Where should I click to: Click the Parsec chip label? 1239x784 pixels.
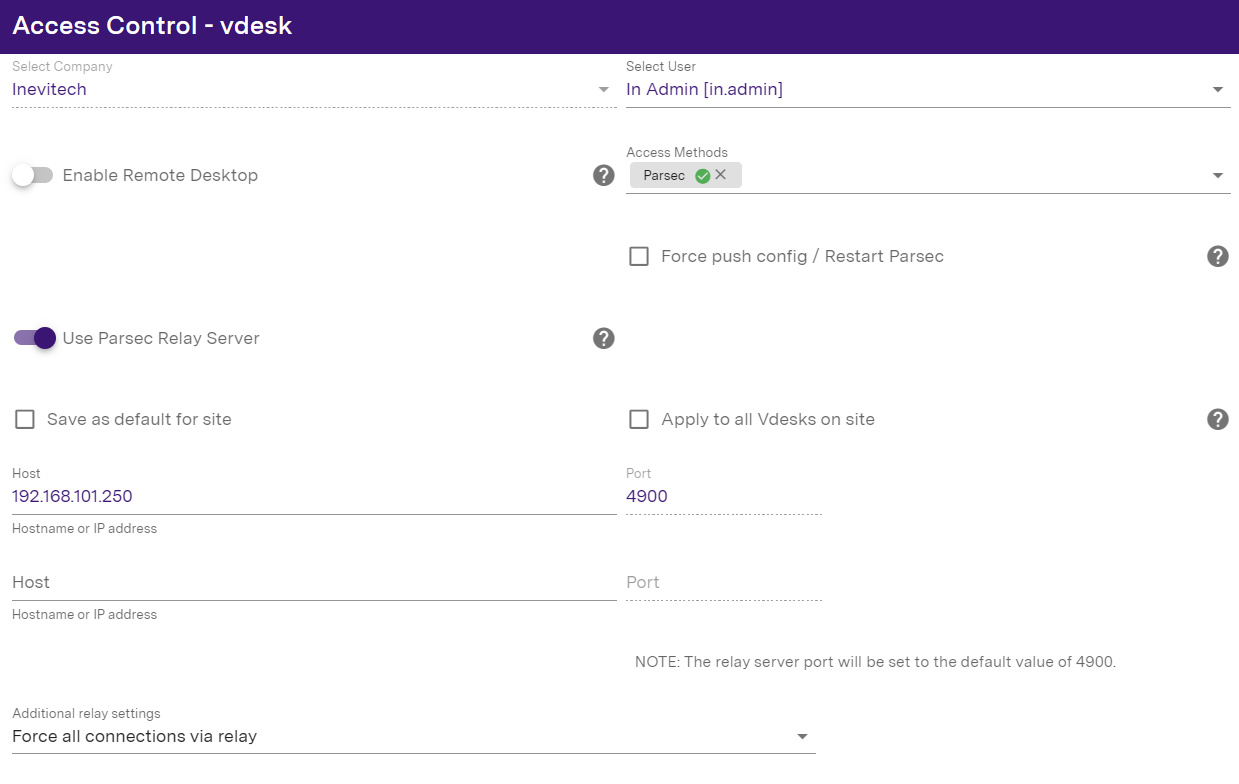click(664, 176)
